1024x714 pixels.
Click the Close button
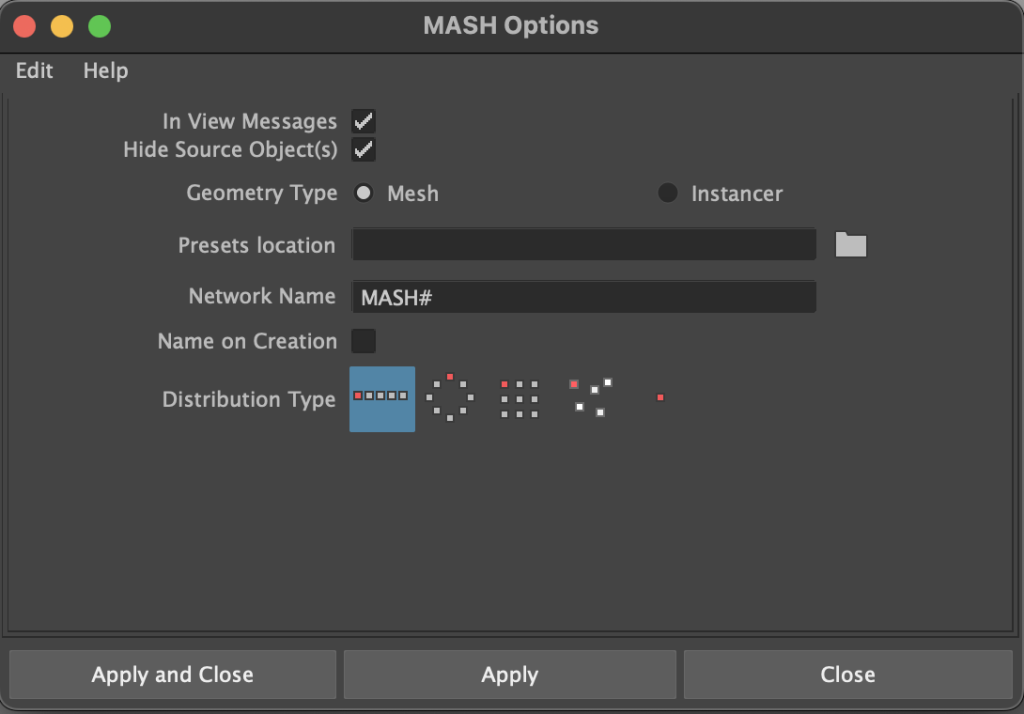click(848, 674)
